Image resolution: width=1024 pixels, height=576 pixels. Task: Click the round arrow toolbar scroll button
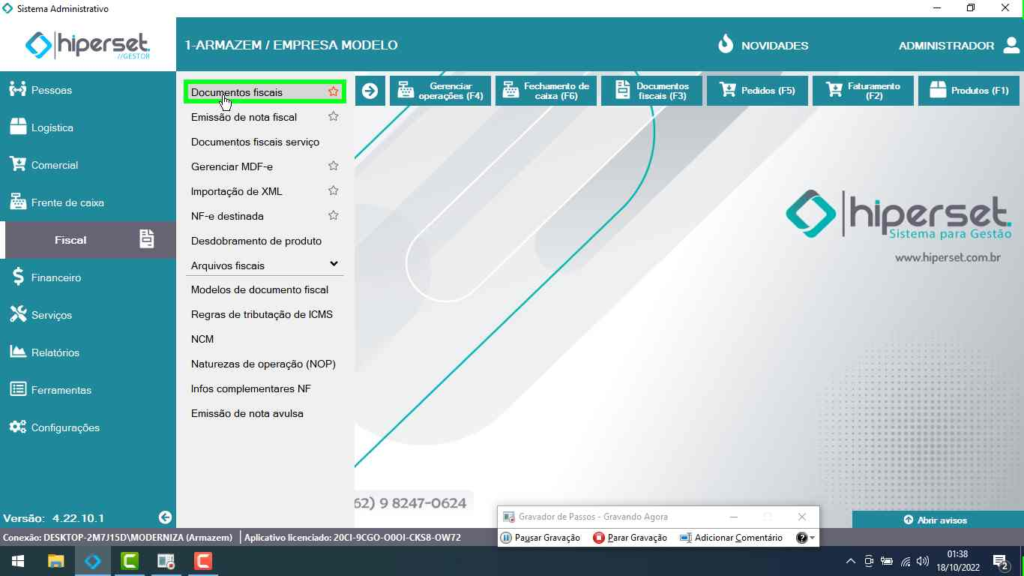click(370, 91)
